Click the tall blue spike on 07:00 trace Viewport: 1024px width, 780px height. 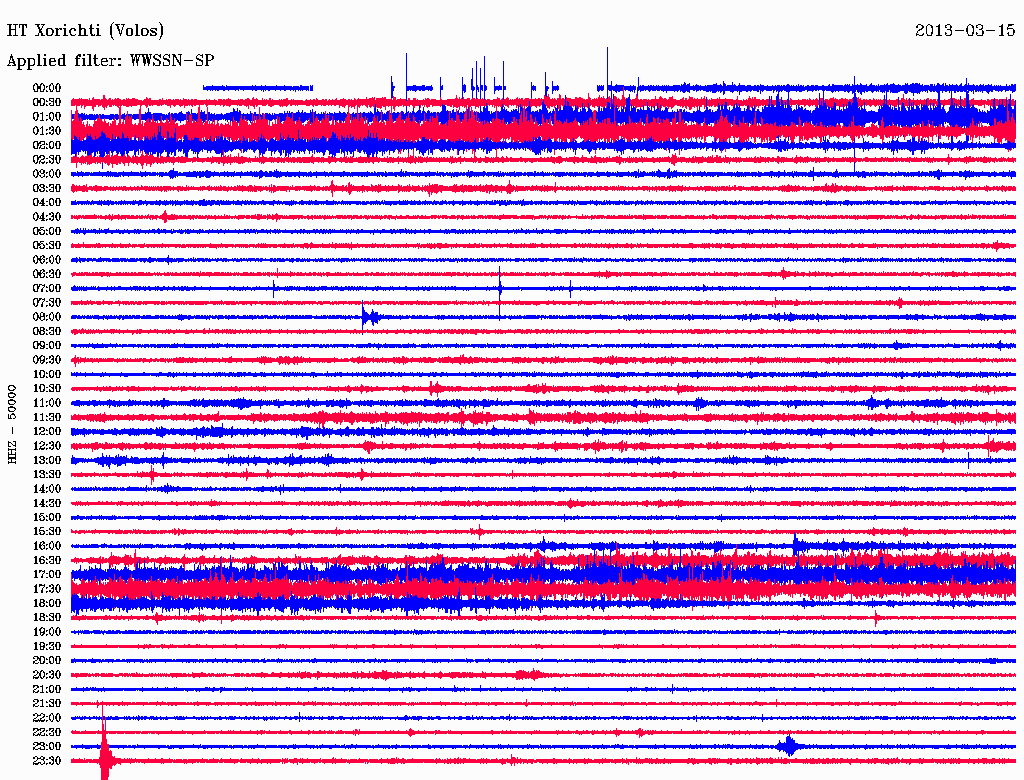click(500, 291)
